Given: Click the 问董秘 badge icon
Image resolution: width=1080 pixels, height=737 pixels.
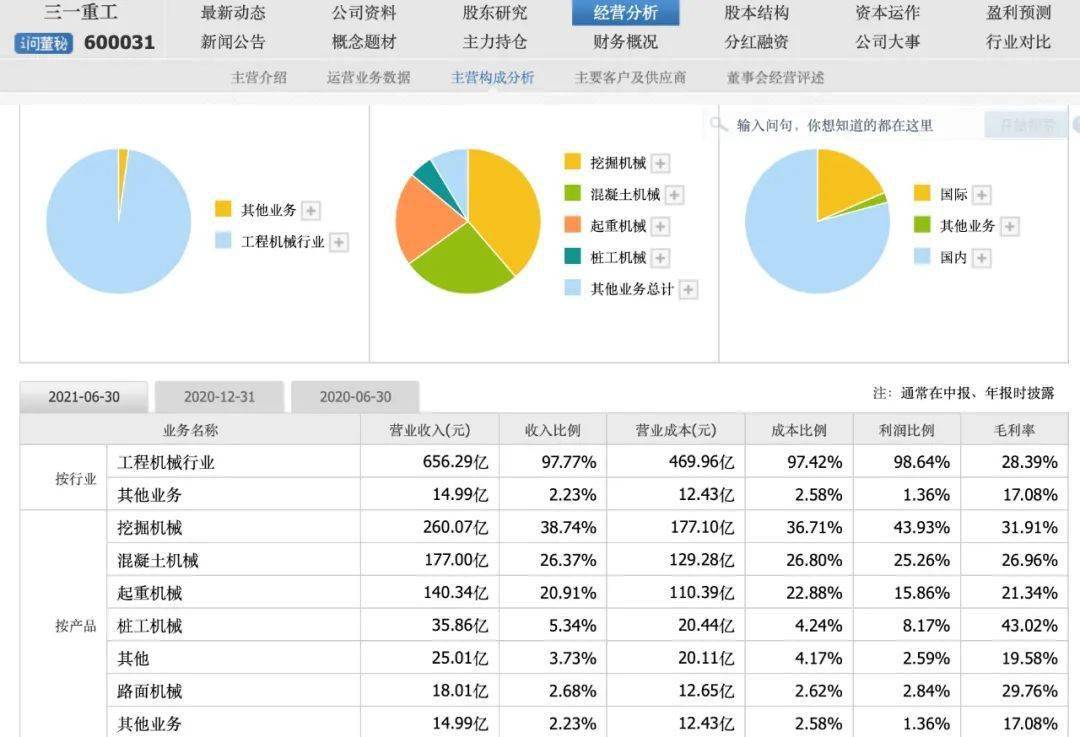Looking at the screenshot, I should (x=43, y=43).
